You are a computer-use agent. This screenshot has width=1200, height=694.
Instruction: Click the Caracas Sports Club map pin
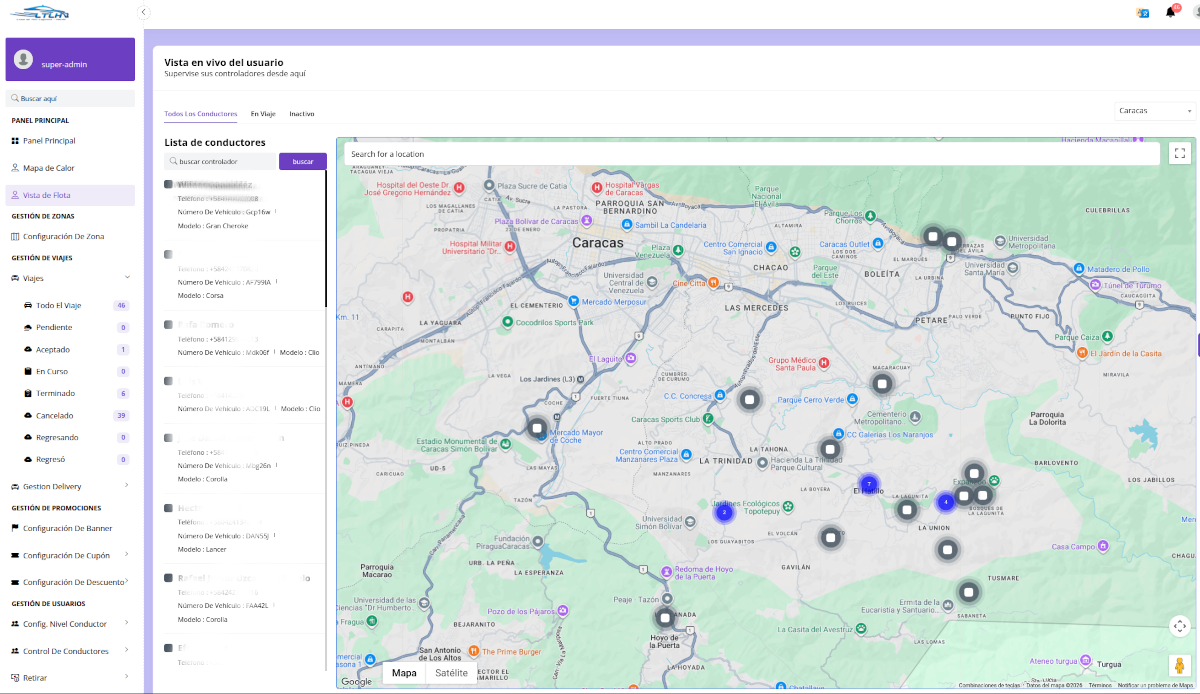(x=708, y=419)
